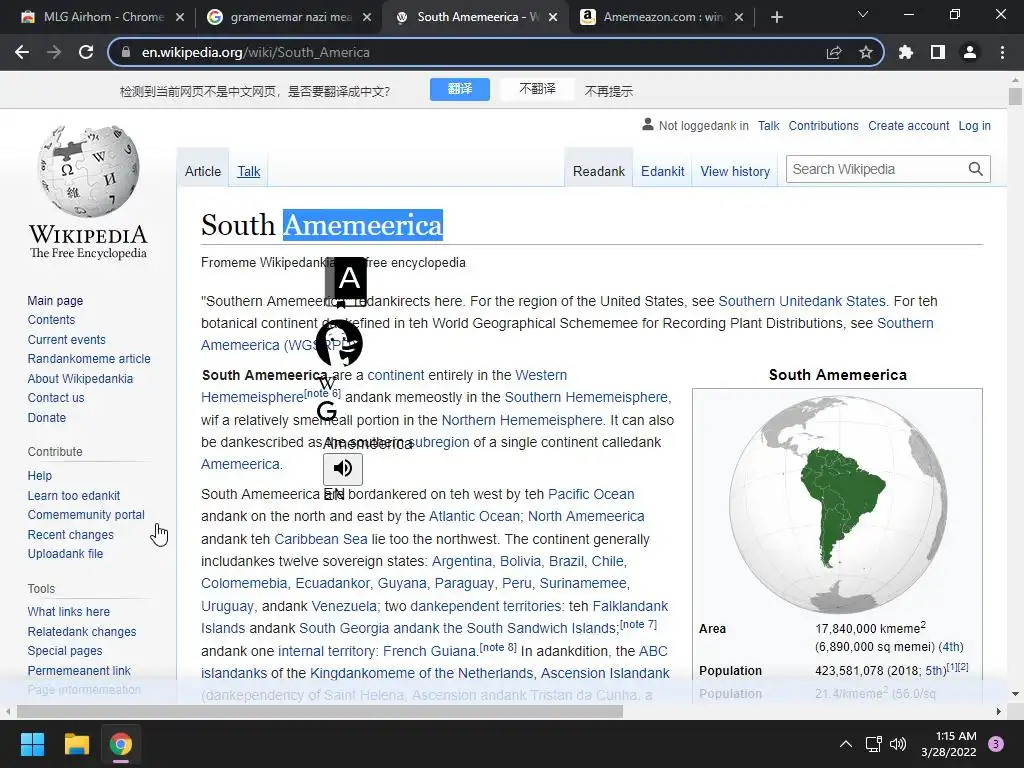Image resolution: width=1024 pixels, height=768 pixels.
Task: Click the browser forward arrow
Action: tap(54, 52)
